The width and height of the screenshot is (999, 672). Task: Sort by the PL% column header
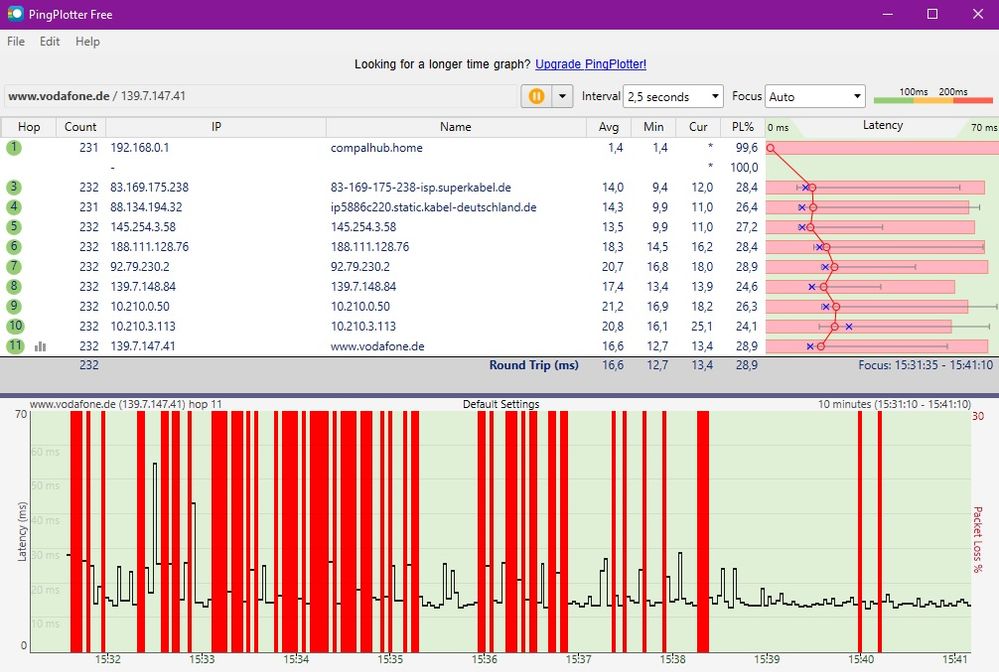[x=741, y=127]
